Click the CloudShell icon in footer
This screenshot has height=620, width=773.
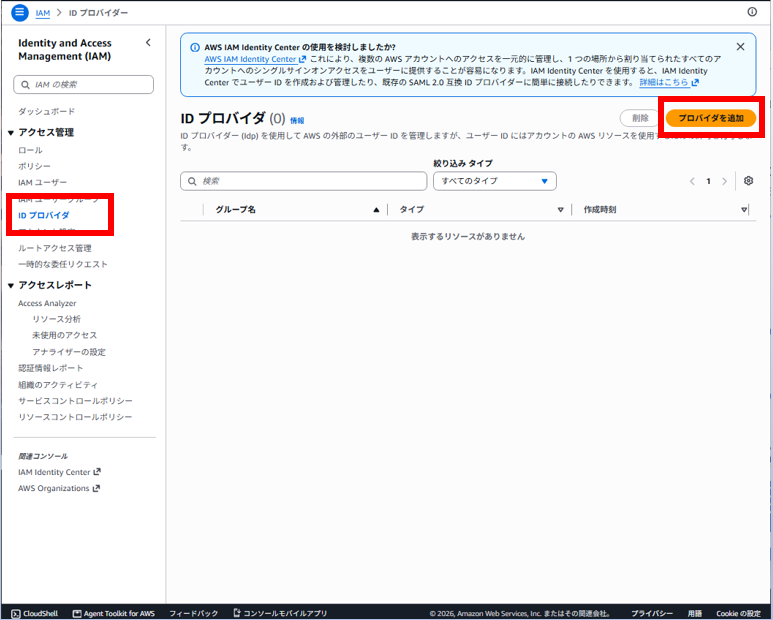coord(16,614)
